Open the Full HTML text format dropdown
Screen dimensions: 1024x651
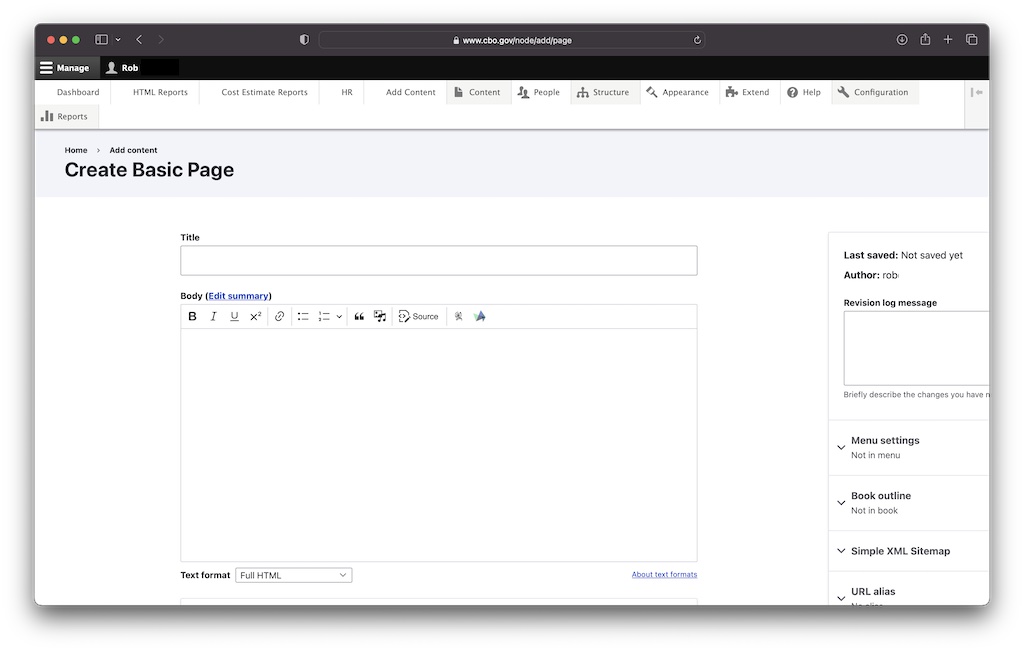tap(292, 574)
